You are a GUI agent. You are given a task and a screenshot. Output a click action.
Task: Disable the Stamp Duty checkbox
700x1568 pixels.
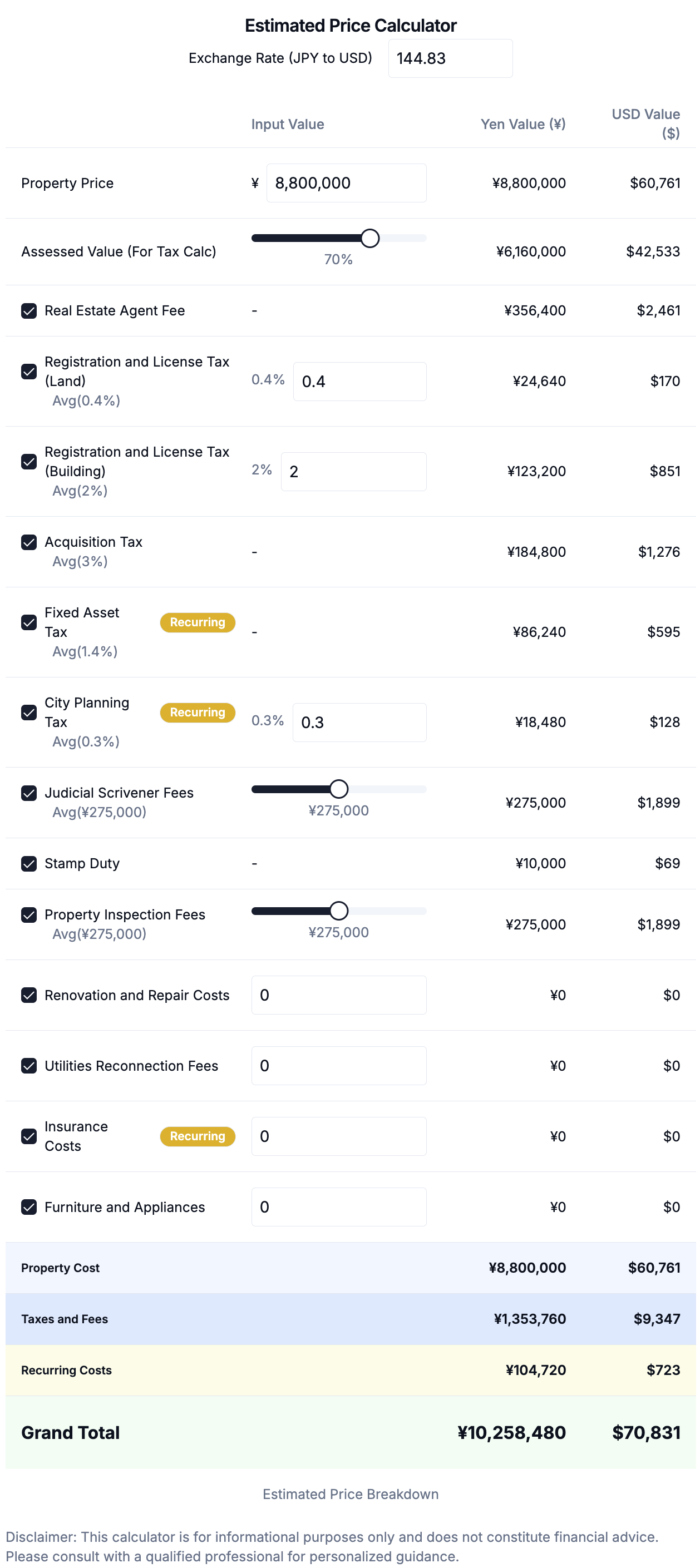[28, 863]
